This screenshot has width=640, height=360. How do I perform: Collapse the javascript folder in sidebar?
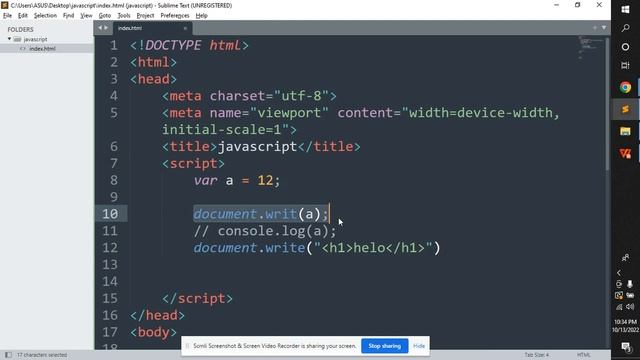pos(9,39)
